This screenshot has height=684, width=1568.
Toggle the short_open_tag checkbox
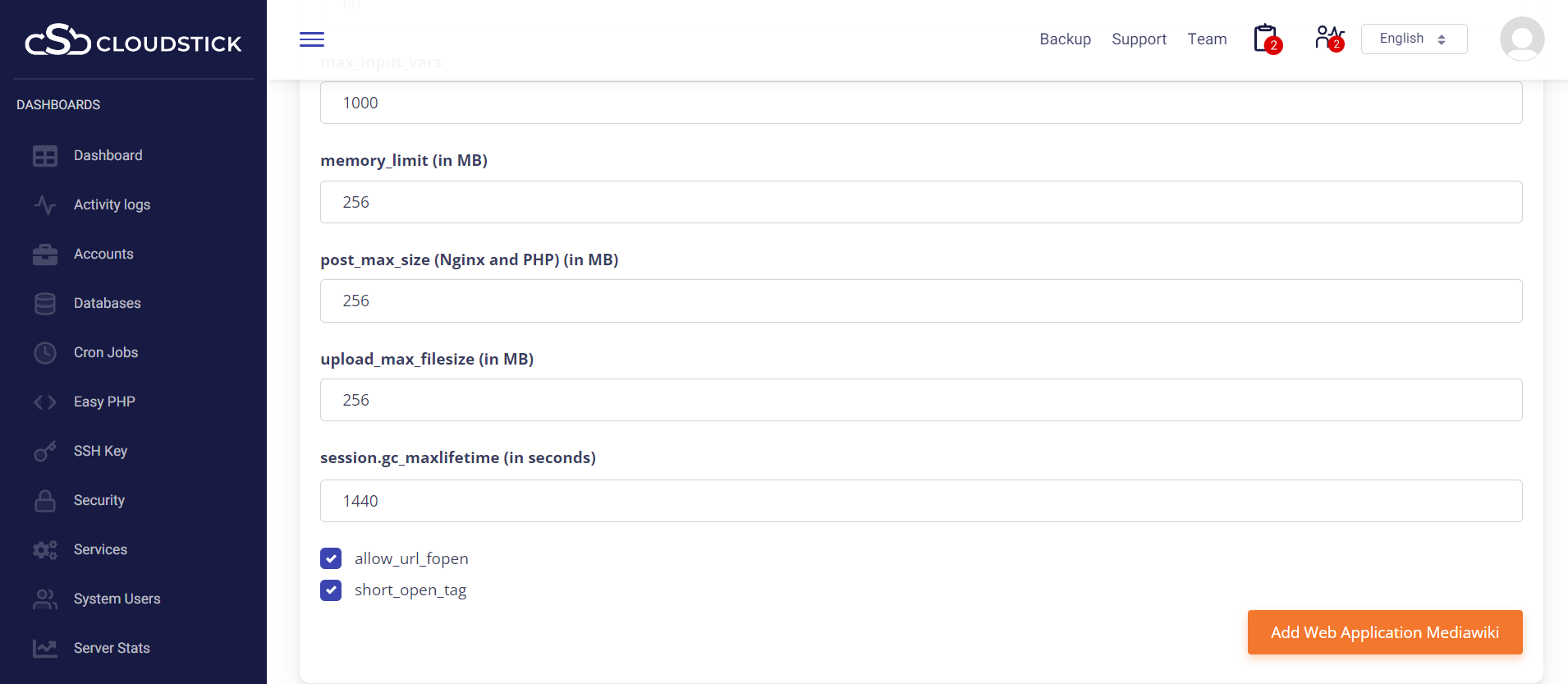click(331, 590)
